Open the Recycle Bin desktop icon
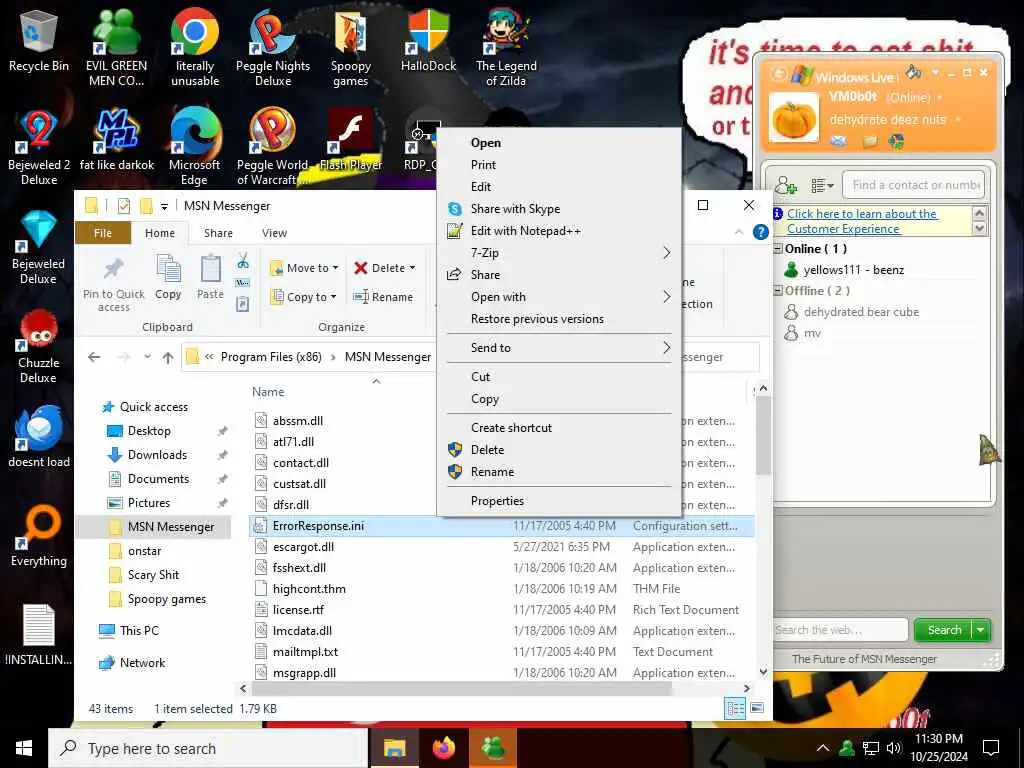 tap(39, 42)
